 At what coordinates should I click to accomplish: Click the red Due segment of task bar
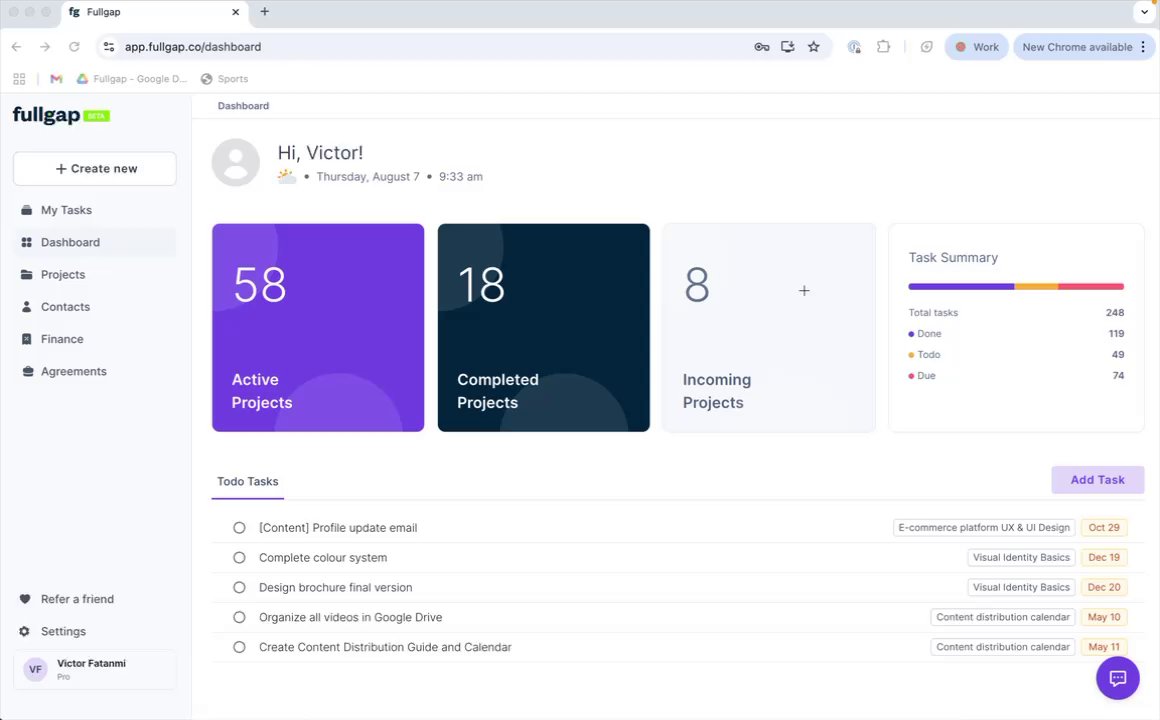click(1091, 286)
